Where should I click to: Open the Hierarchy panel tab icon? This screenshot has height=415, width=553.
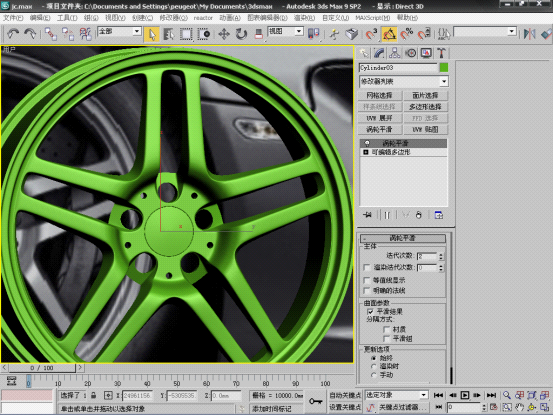point(395,53)
